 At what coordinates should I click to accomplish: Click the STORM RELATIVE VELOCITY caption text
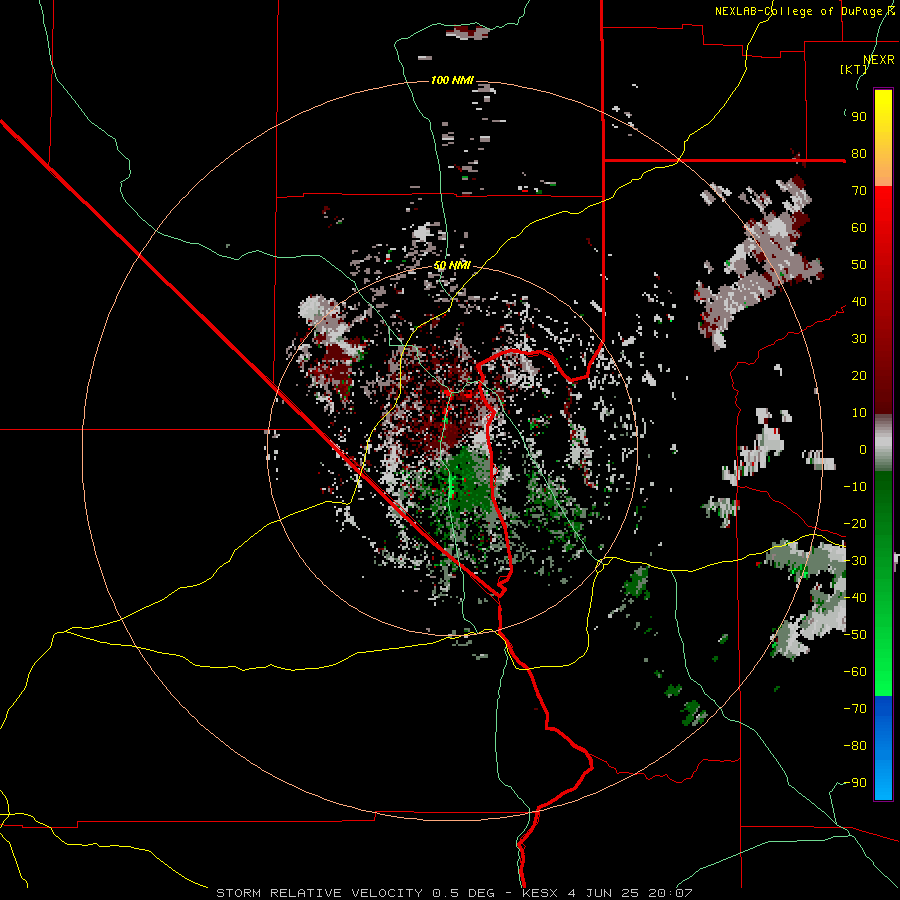(x=319, y=893)
